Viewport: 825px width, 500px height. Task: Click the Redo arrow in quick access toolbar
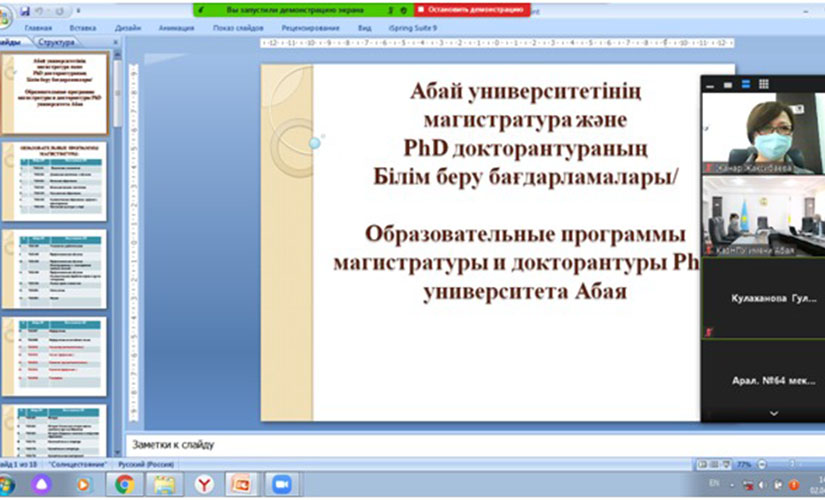pos(59,11)
